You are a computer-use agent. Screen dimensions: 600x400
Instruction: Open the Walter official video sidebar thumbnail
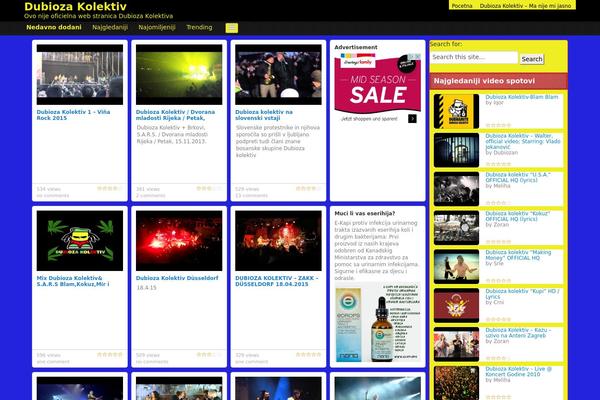coord(457,150)
